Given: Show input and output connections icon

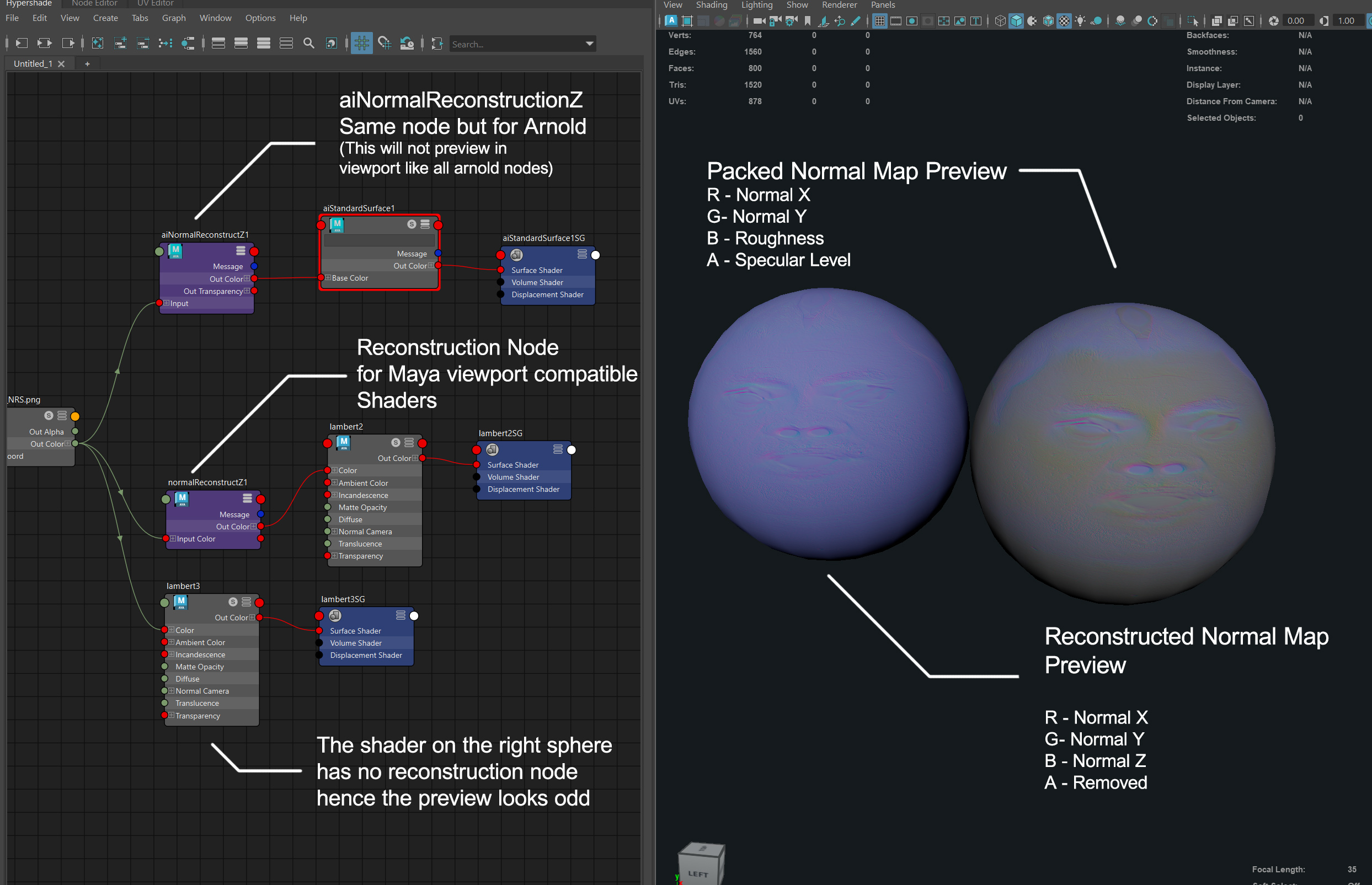Looking at the screenshot, I should (x=44, y=43).
